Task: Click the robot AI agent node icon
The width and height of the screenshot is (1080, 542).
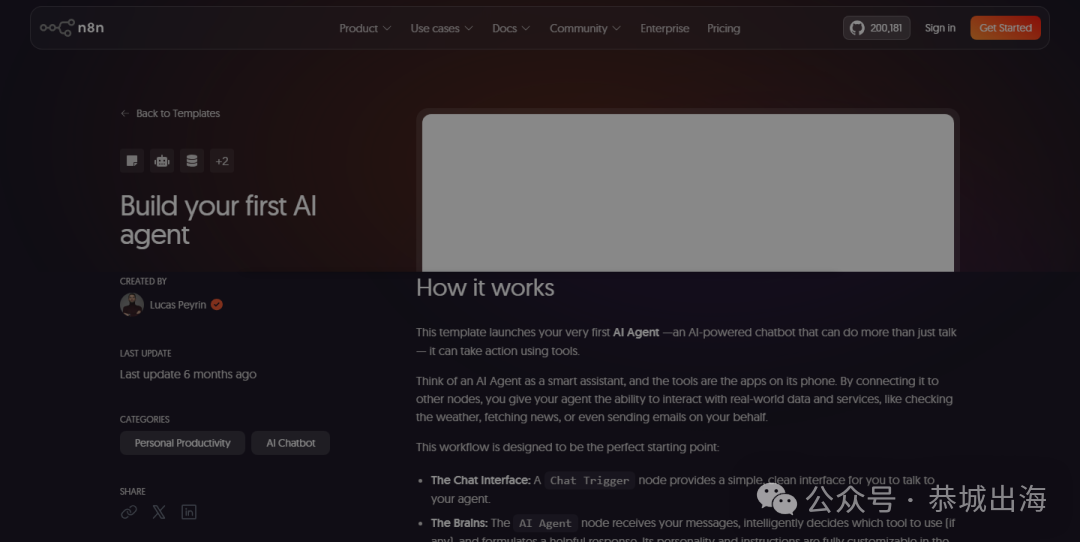Action: [x=162, y=160]
